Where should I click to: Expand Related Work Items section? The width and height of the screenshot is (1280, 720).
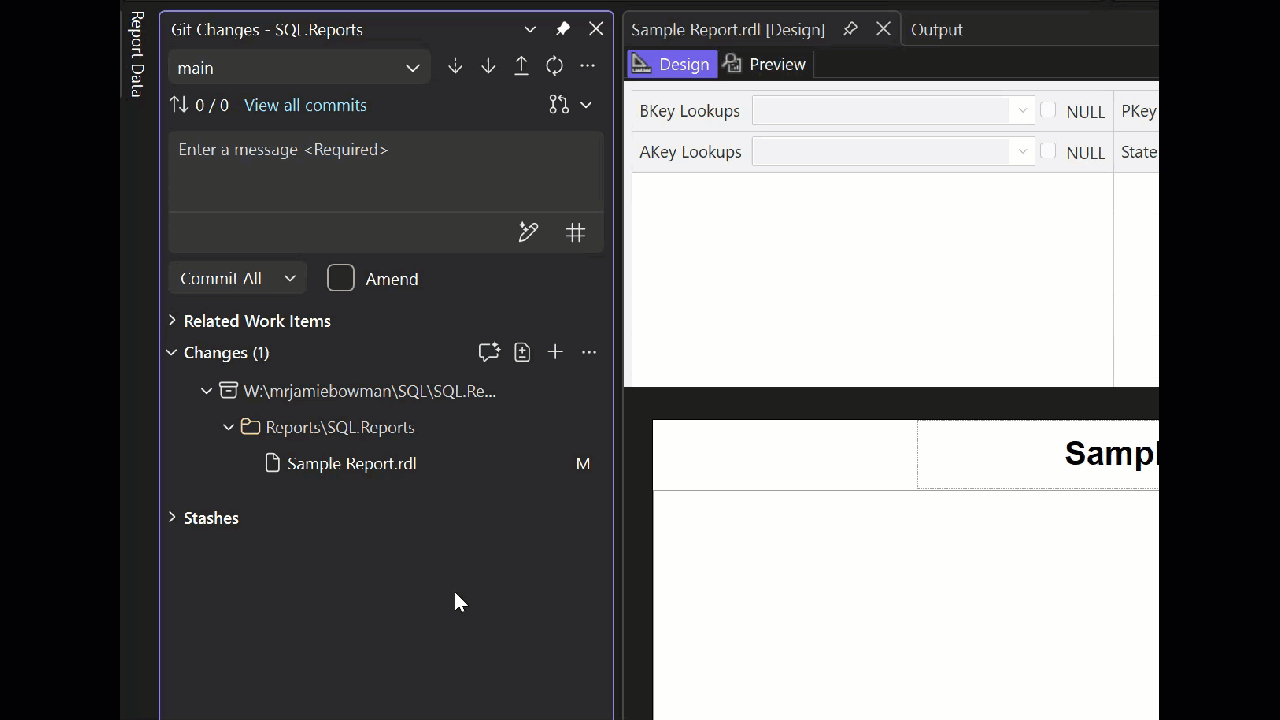tap(172, 321)
